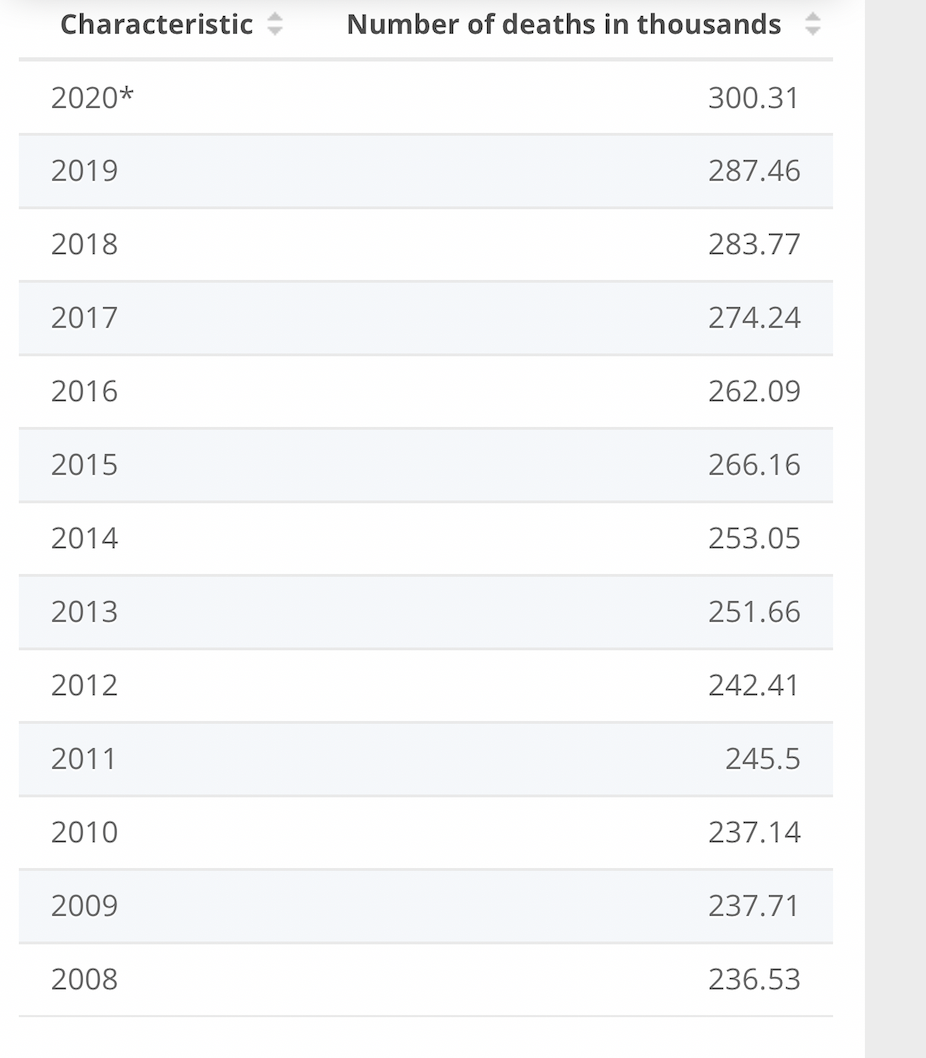Click the 2016 year cell

(84, 391)
